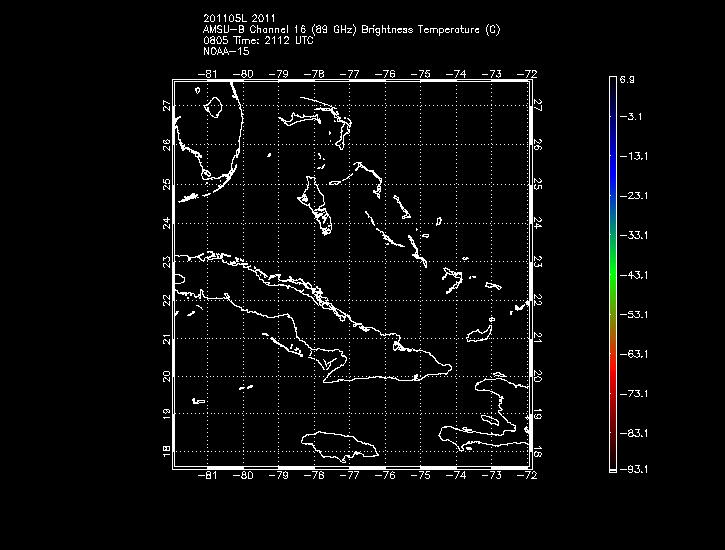Click the "-33.1" color bar label
Screen dimensions: 725x550
click(634, 236)
